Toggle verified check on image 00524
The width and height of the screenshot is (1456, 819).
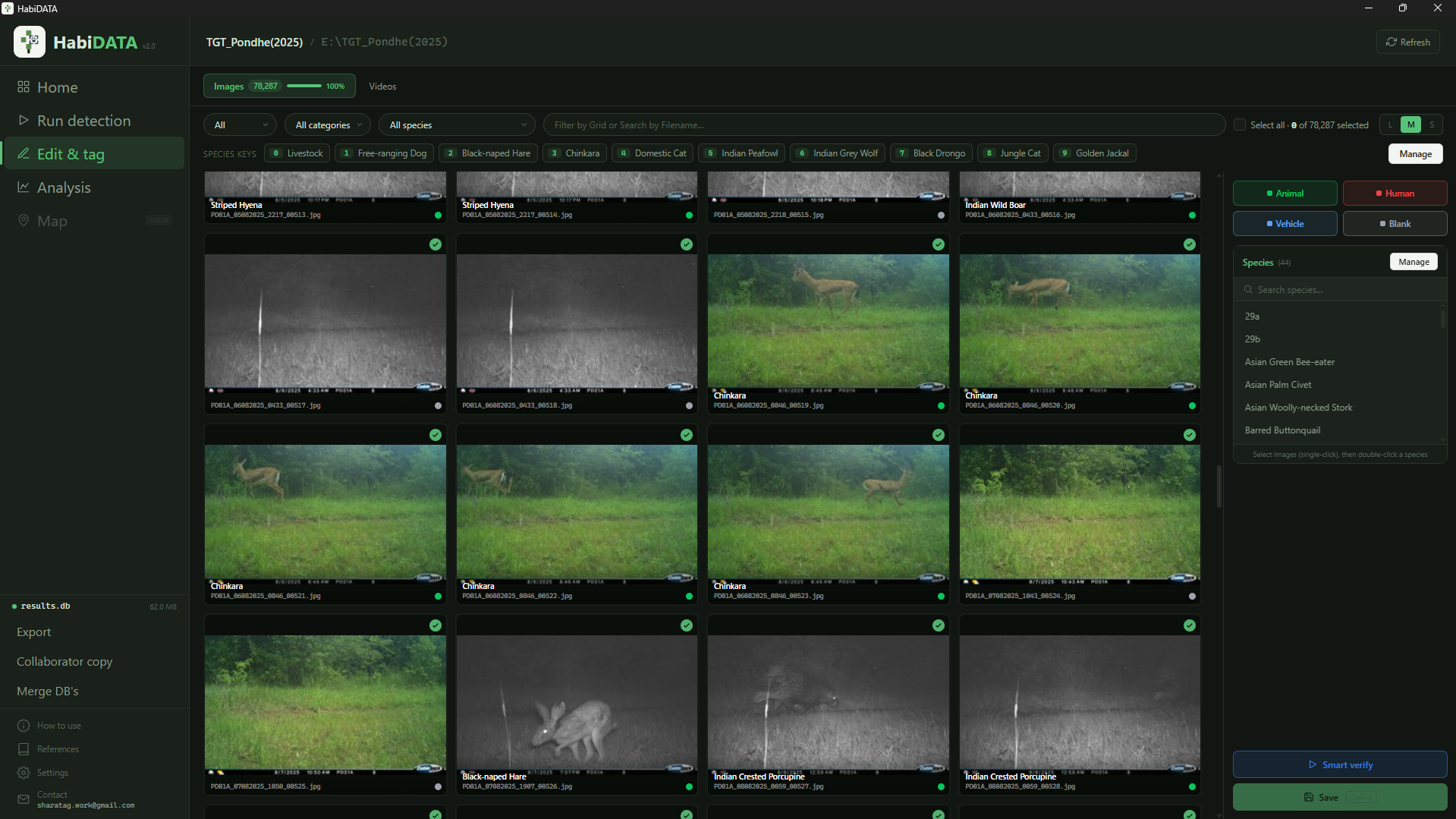coord(1190,435)
